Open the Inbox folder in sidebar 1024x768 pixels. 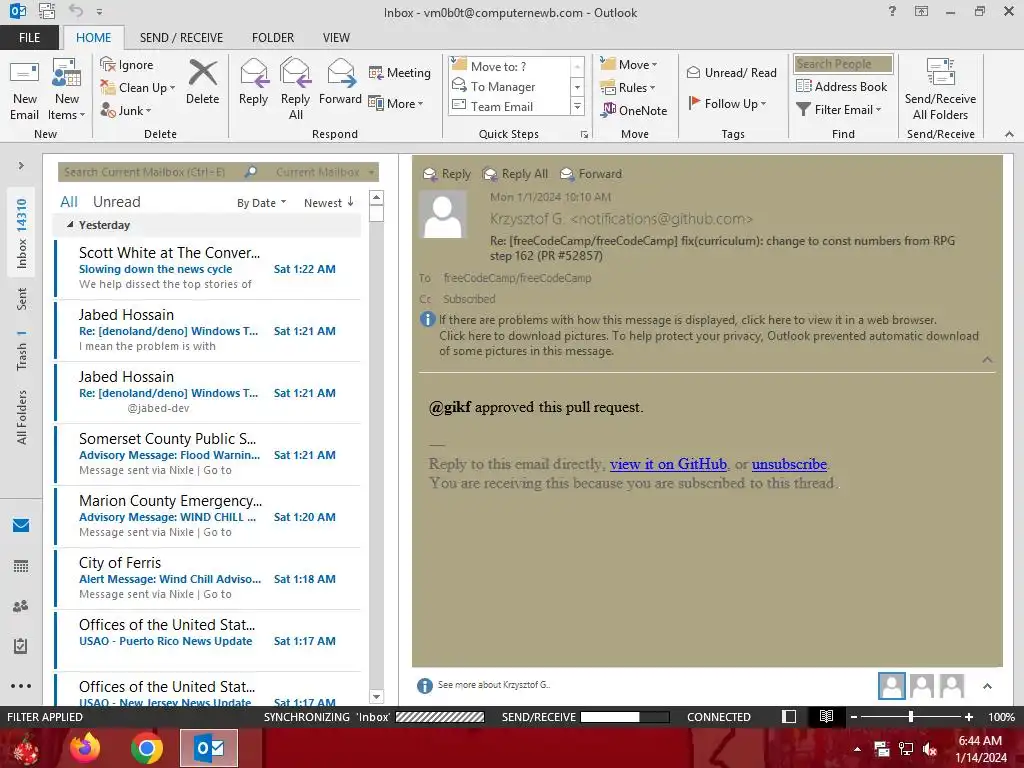[x=22, y=234]
